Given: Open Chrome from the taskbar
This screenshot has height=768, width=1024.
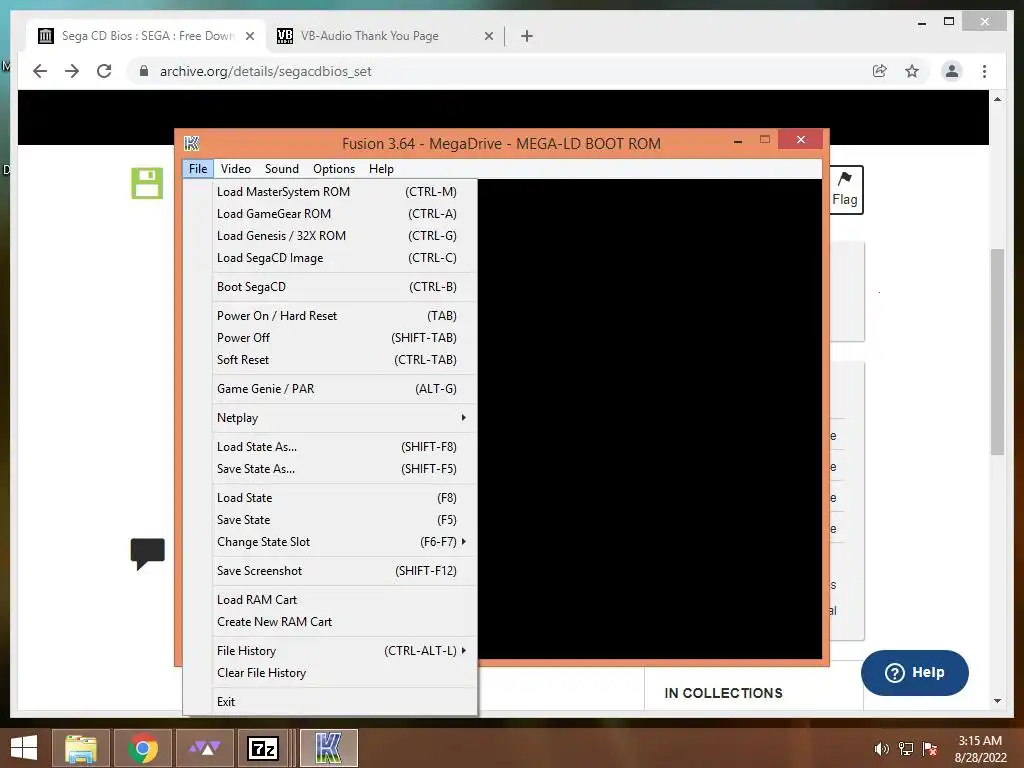Looking at the screenshot, I should [x=143, y=748].
